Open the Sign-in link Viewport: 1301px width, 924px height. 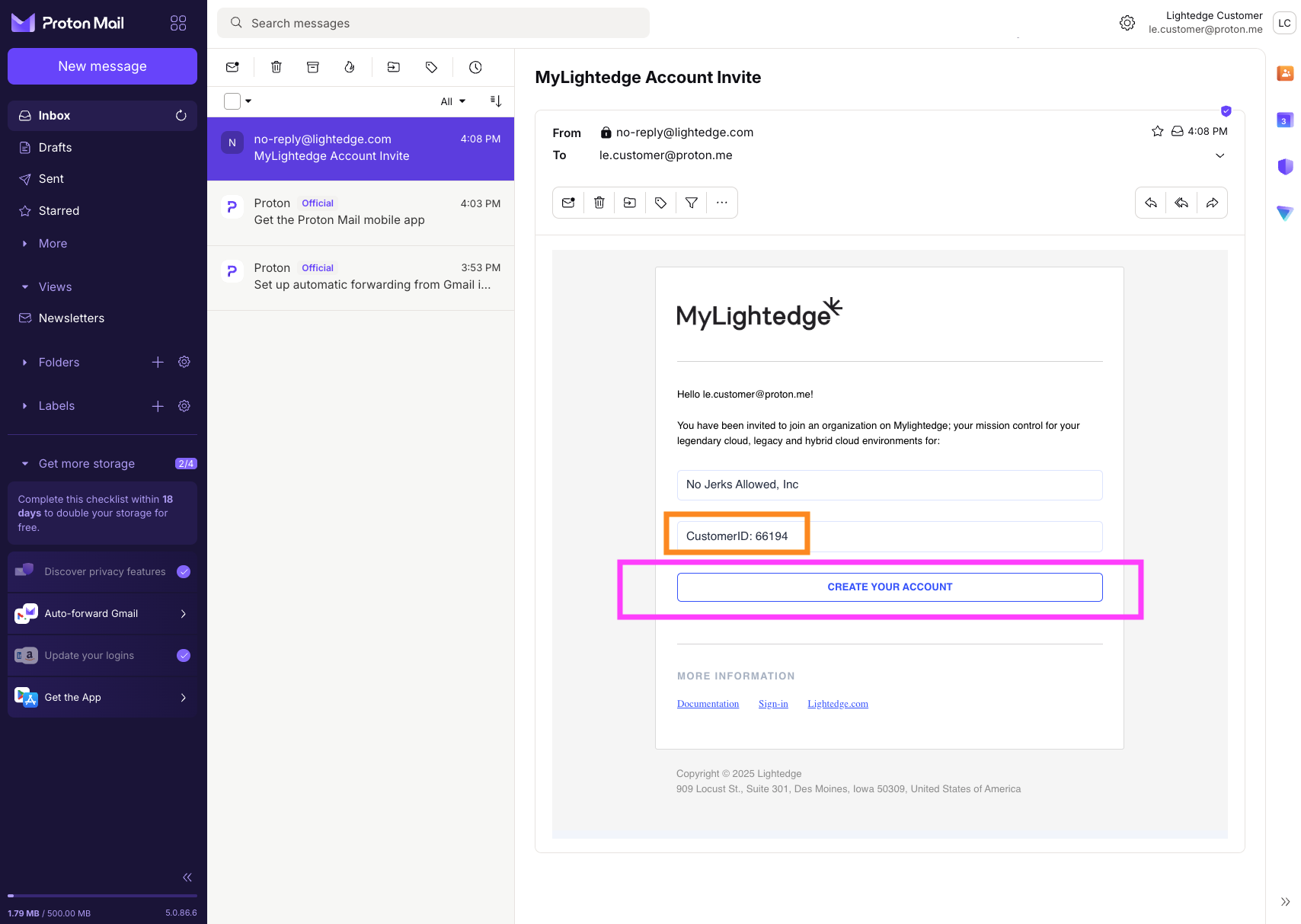(x=773, y=704)
